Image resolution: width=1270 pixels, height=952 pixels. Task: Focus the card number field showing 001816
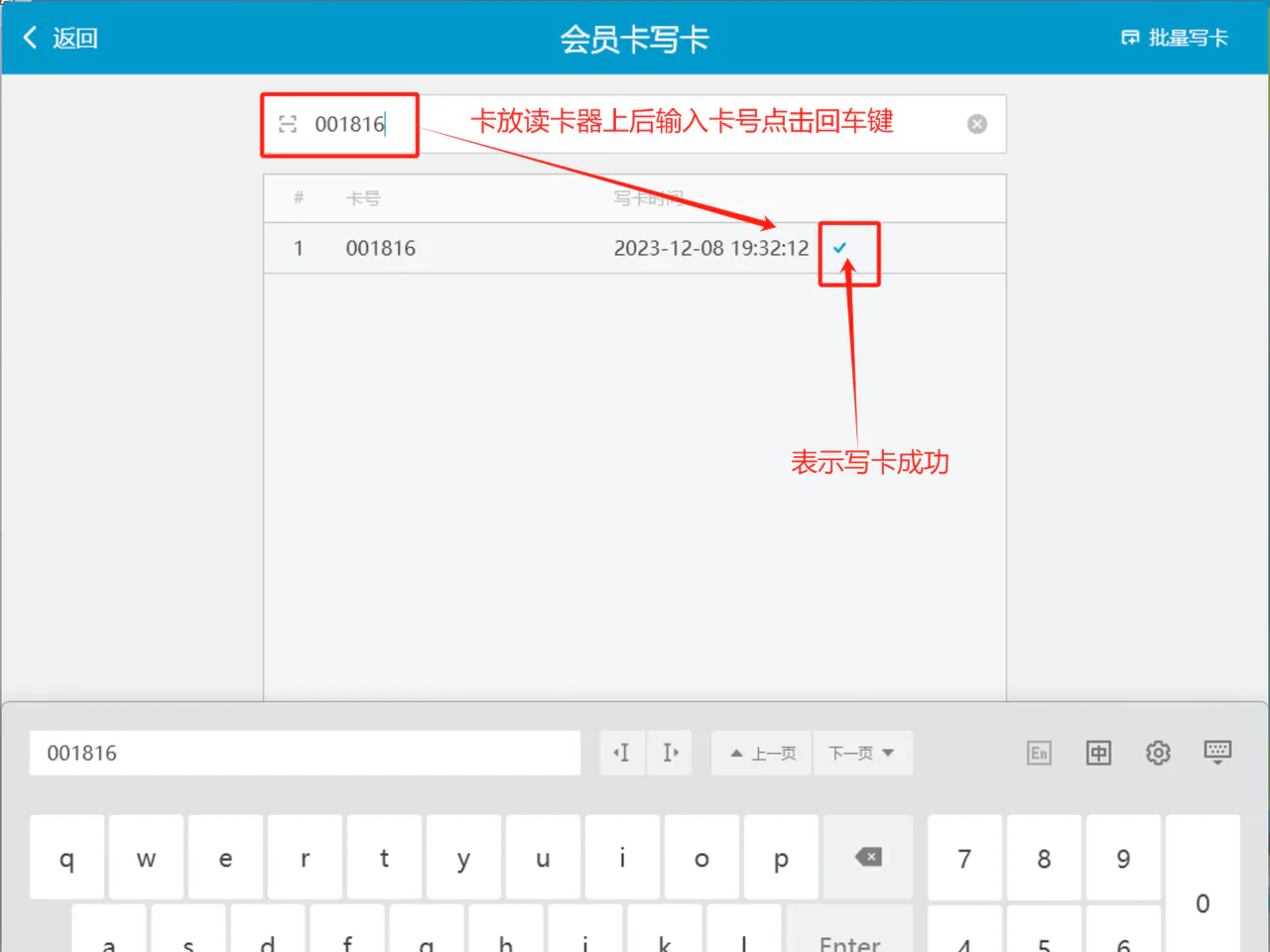coord(635,124)
